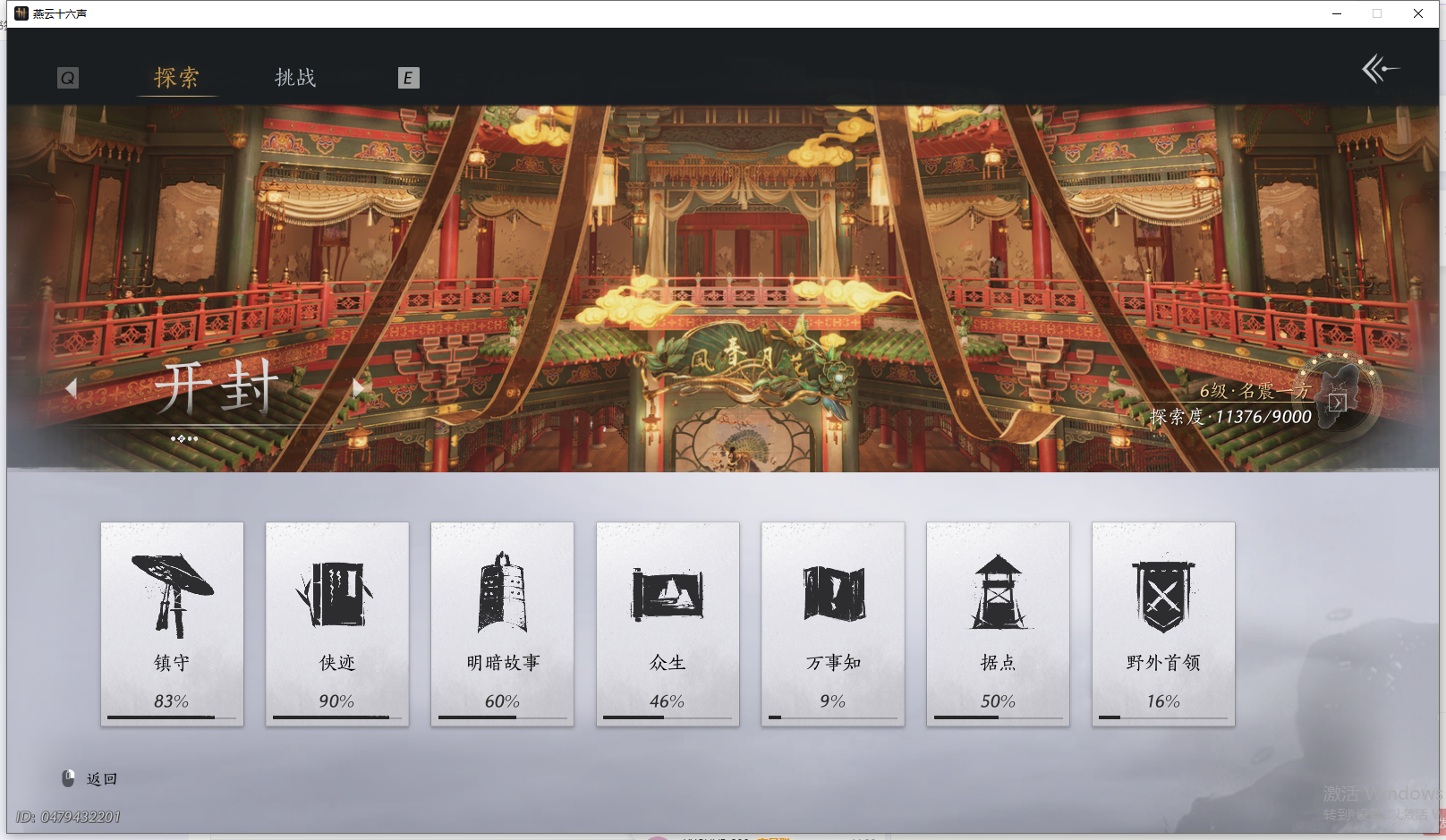1446x840 pixels.
Task: Click 返回 to go back
Action: [101, 777]
